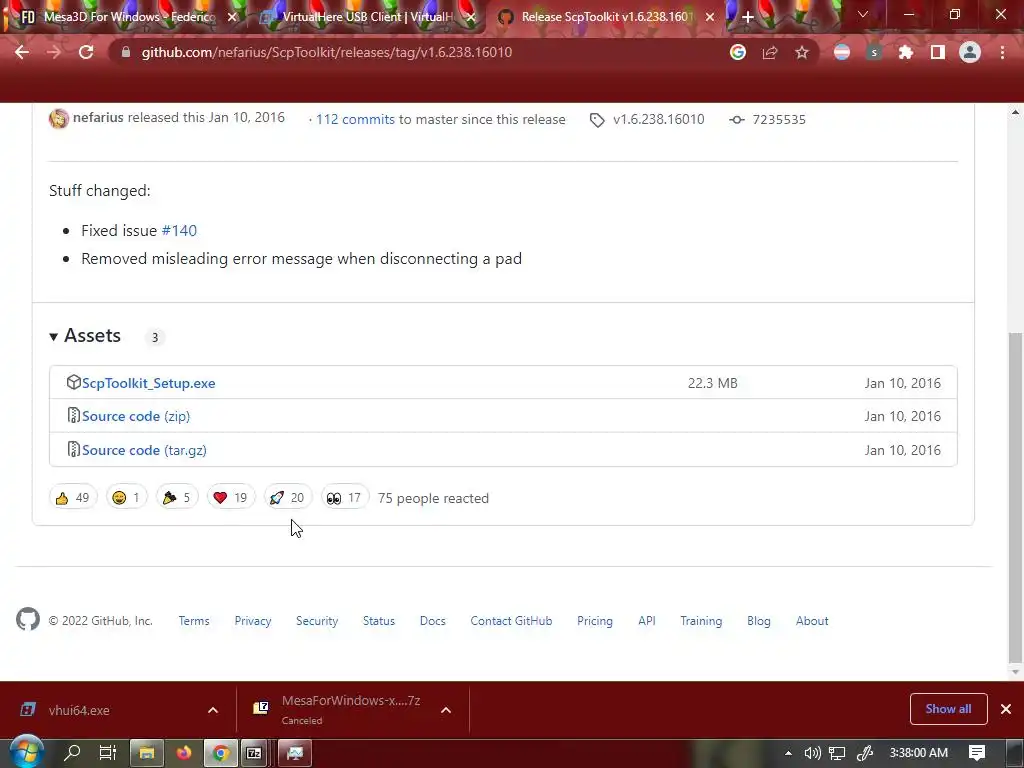Open the 112 commits link

pos(355,120)
